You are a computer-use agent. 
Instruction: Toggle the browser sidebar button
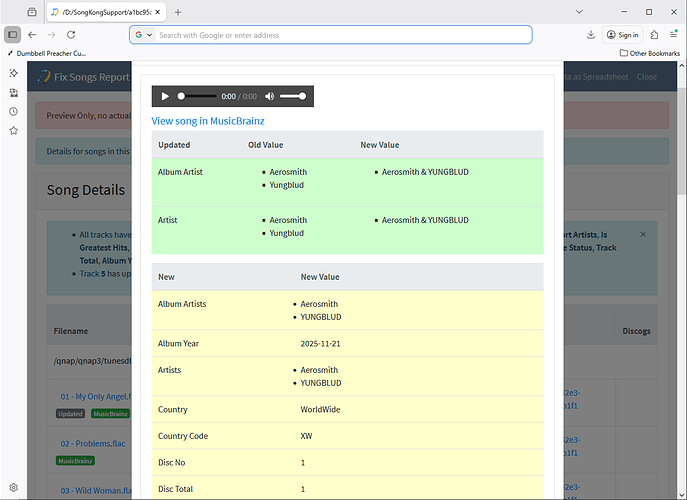coord(13,35)
